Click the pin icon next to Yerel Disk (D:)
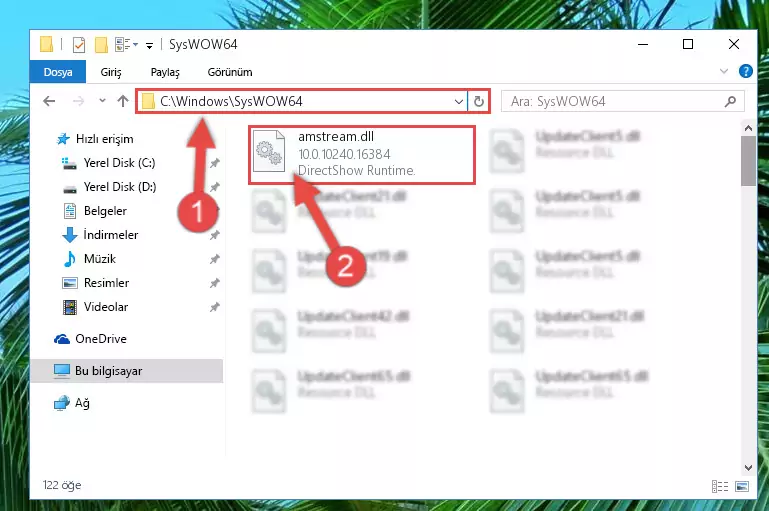769x511 pixels. [215, 187]
